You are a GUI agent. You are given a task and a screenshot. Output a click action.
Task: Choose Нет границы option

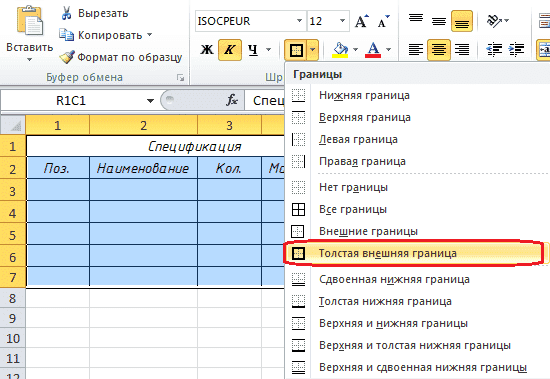[x=417, y=187]
